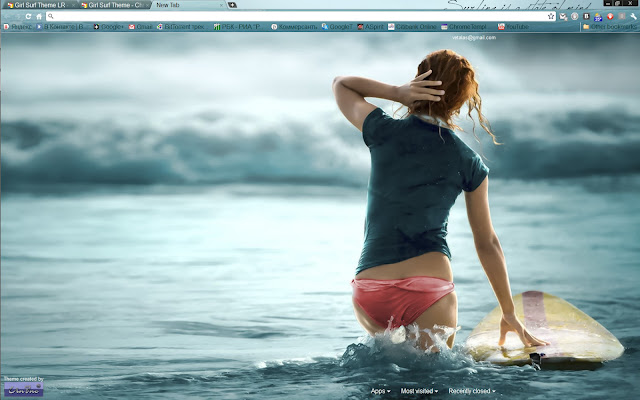This screenshot has width=640, height=400.
Task: Open the Google Translate bookmark
Action: pos(337,27)
